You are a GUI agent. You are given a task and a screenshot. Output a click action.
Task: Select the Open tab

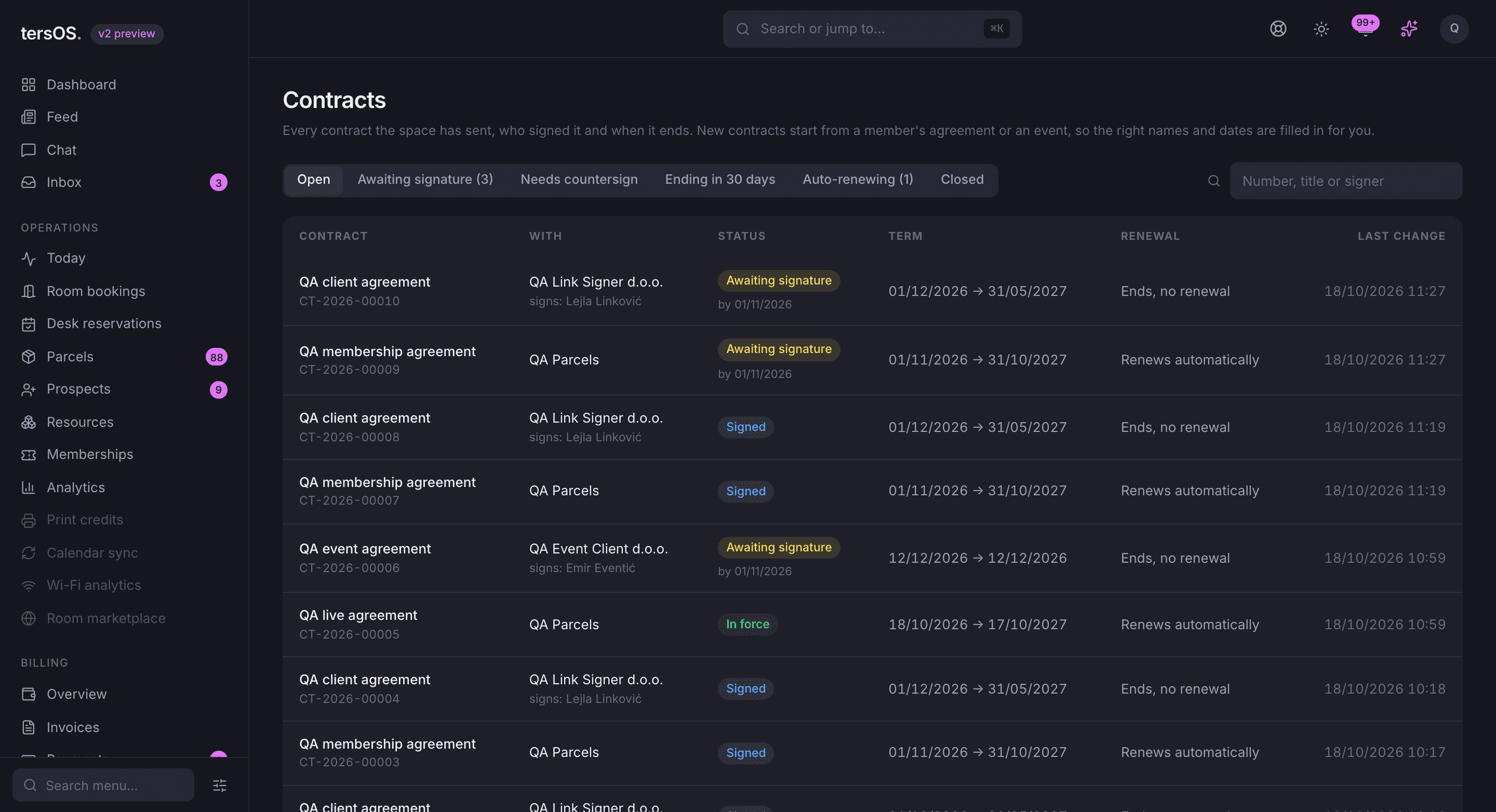(x=314, y=180)
